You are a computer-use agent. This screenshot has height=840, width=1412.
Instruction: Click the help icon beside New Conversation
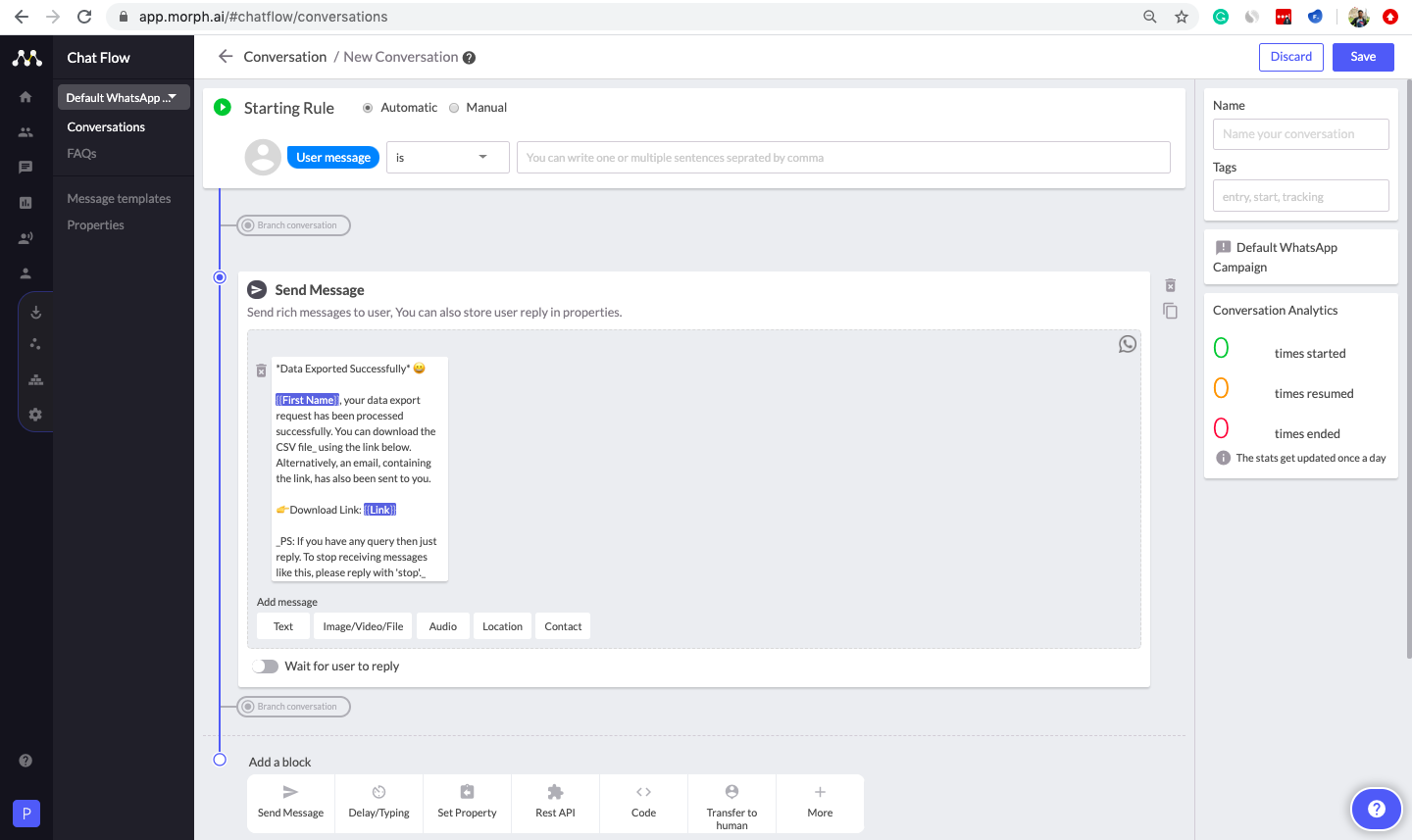469,58
